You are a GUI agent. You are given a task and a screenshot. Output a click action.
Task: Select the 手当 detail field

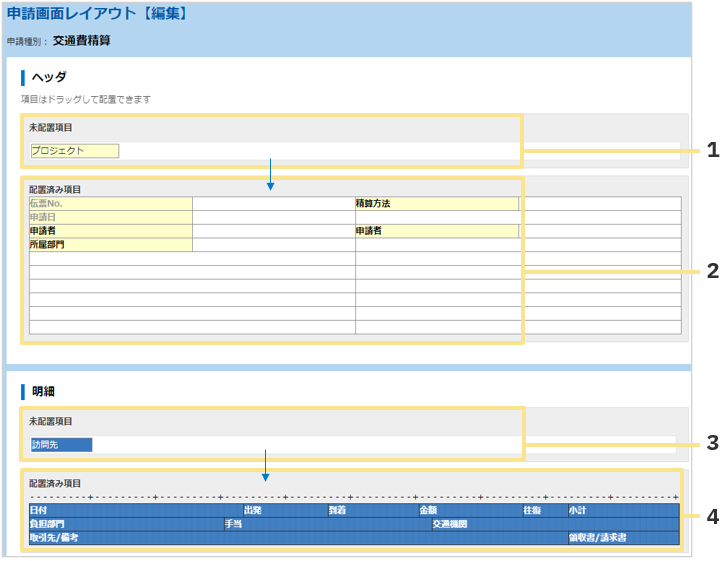coord(326,524)
